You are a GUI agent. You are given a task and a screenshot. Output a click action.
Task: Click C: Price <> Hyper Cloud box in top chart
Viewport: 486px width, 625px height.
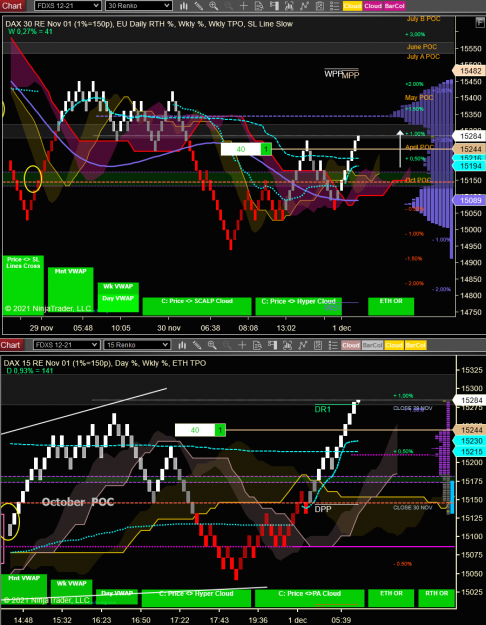299,306
